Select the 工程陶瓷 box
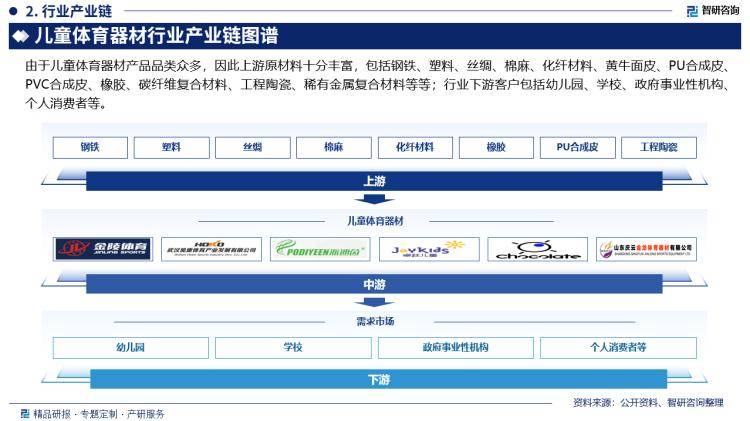 (x=659, y=147)
